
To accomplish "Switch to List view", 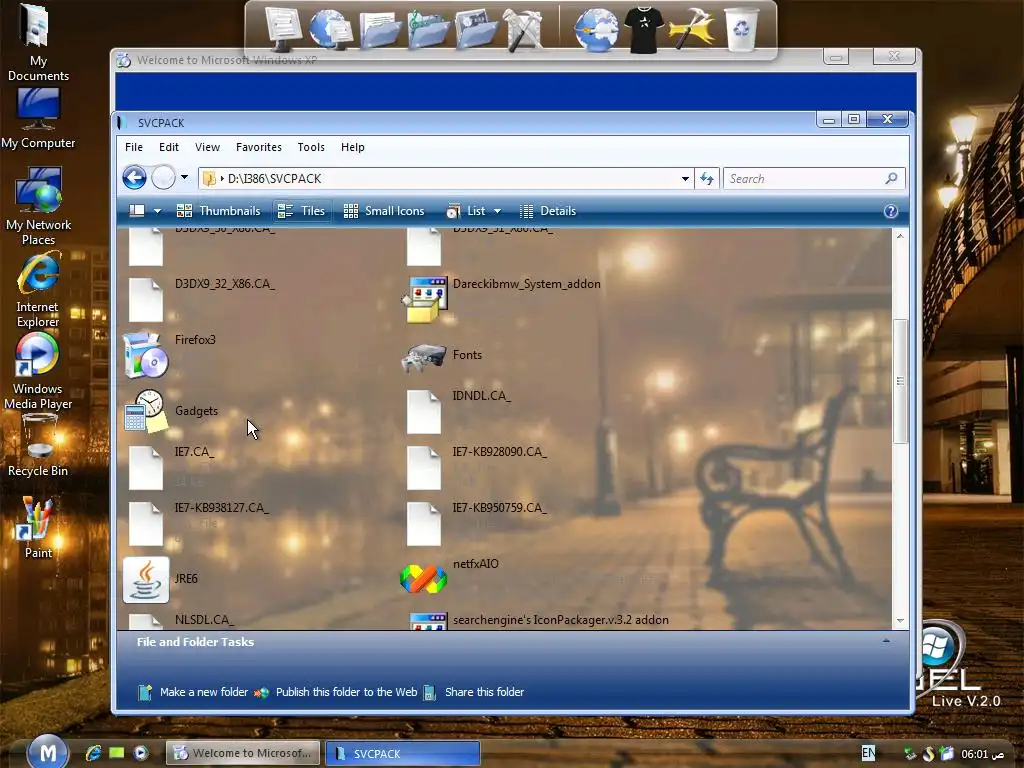I will click(x=466, y=211).
